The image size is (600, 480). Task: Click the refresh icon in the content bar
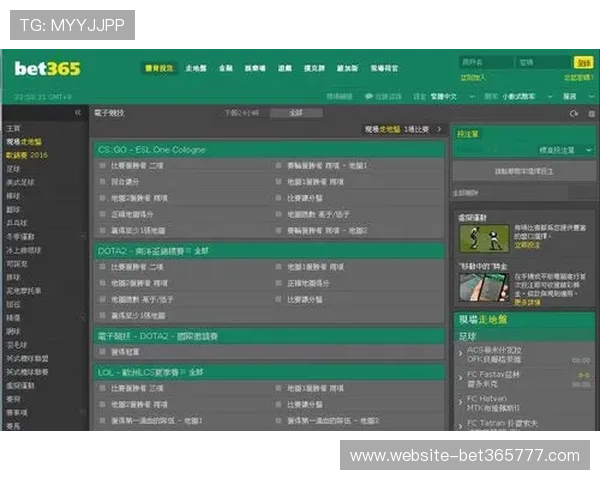tap(573, 114)
